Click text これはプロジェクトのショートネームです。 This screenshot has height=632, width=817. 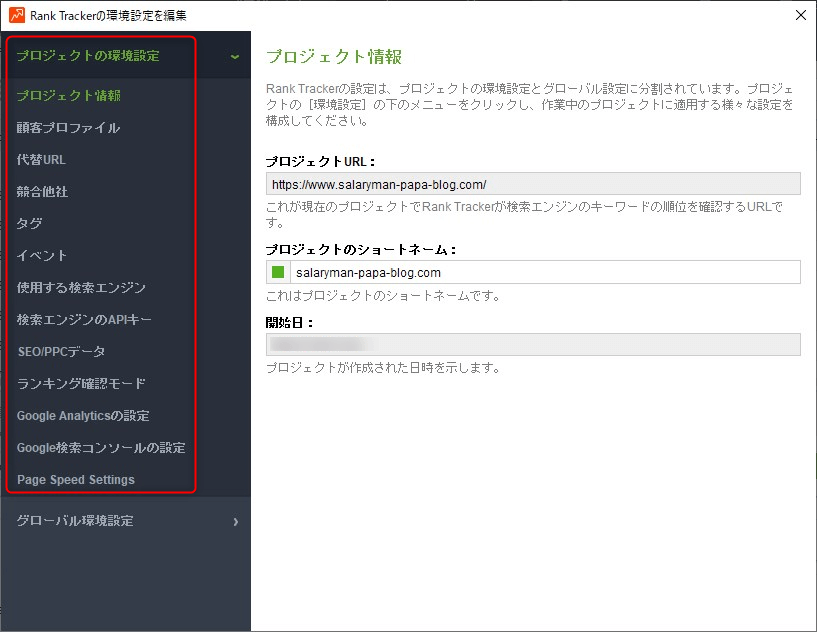[383, 296]
